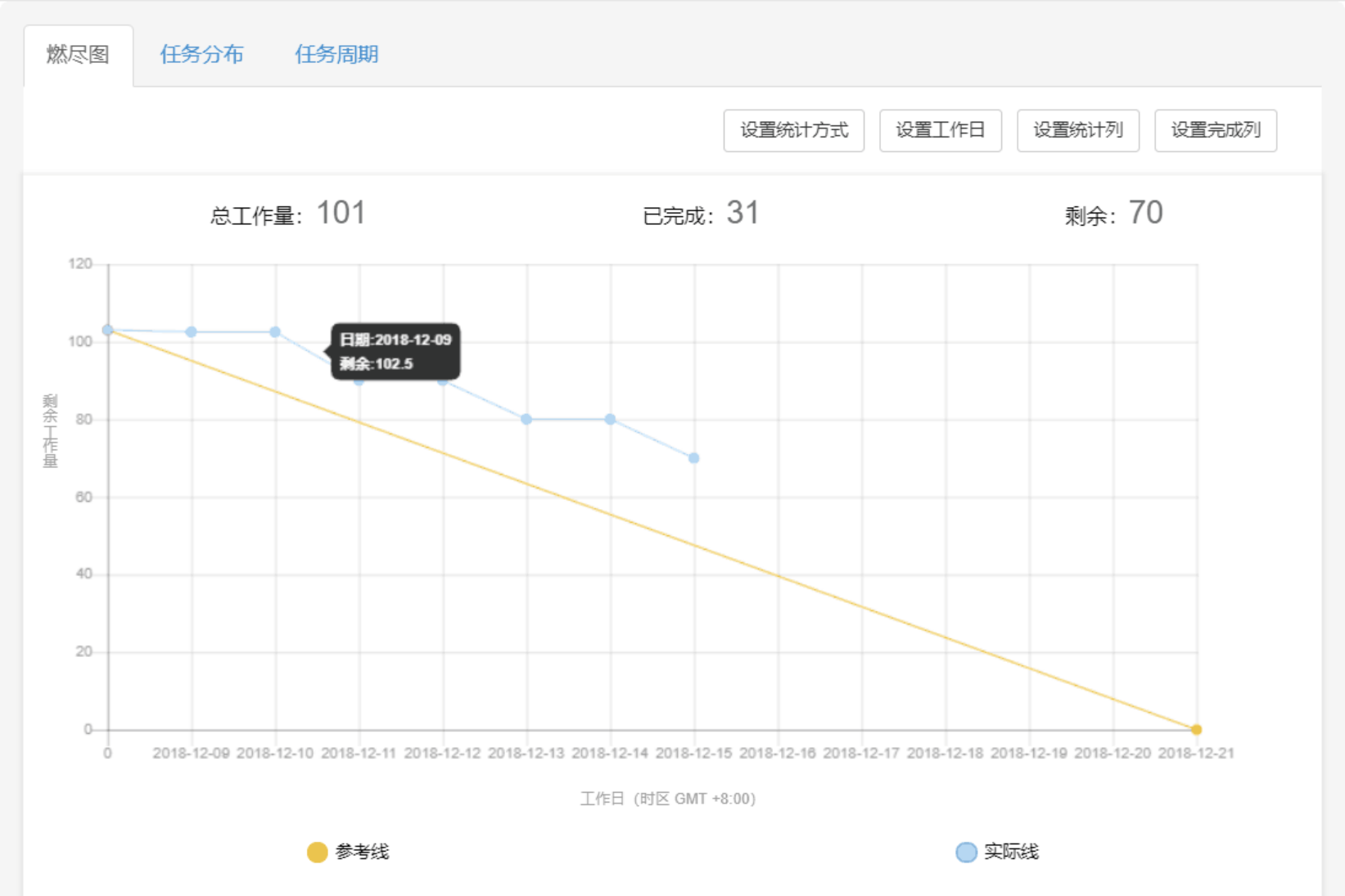The image size is (1345, 896).
Task: Click the 设置统计列 button
Action: click(1078, 131)
